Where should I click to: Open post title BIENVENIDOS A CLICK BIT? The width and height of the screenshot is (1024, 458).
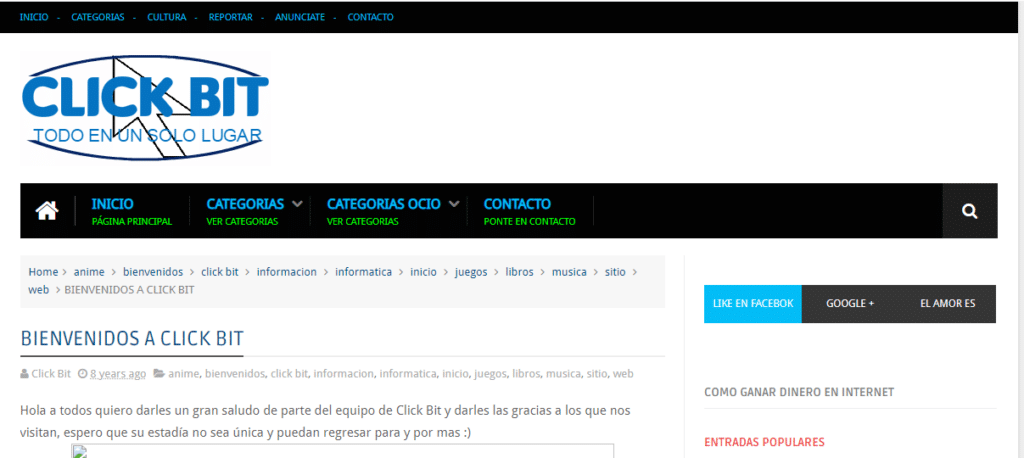tap(132, 338)
